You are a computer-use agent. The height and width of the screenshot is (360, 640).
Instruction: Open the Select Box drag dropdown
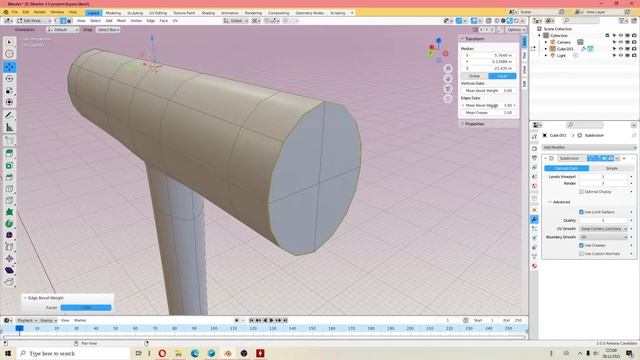click(x=108, y=30)
